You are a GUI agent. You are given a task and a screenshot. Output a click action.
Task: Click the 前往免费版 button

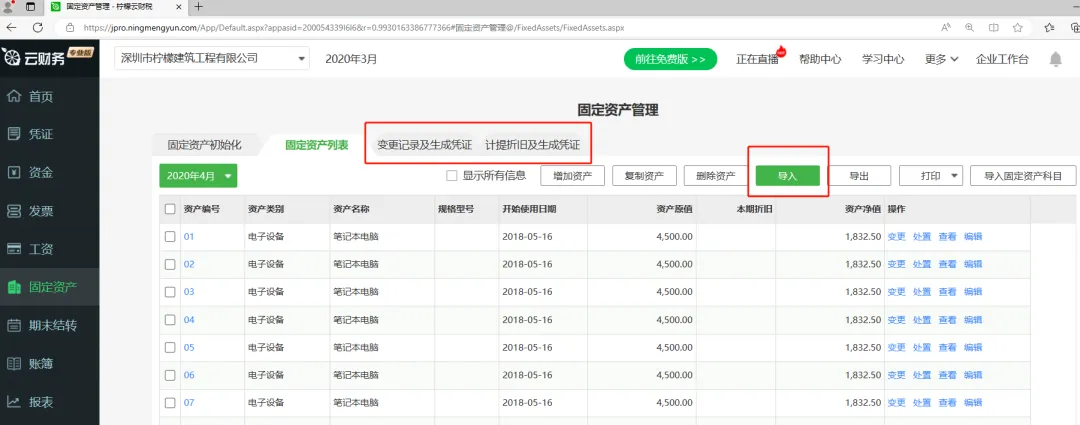click(671, 59)
